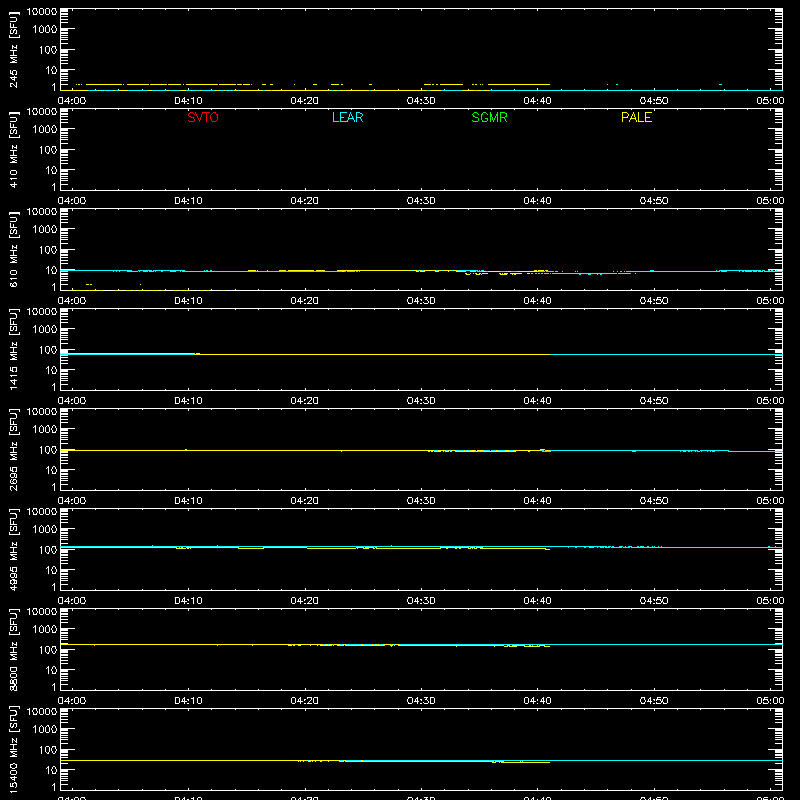Image resolution: width=800 pixels, height=800 pixels.
Task: Select the 4995 MHz [SFU] axis title
Action: 13,549
